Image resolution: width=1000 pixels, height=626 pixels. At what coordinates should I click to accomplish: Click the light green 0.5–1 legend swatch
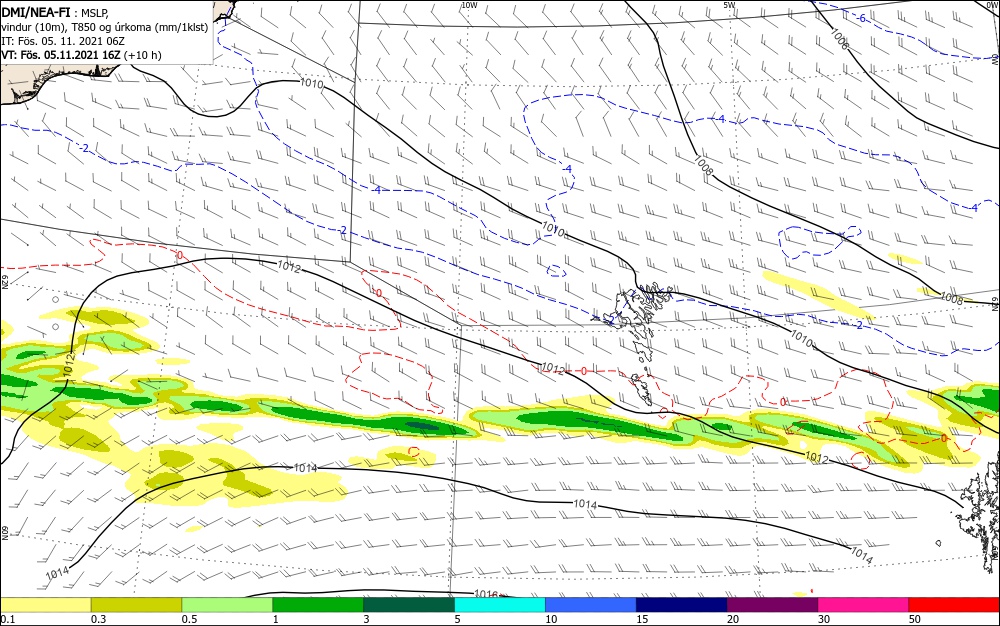[227, 605]
